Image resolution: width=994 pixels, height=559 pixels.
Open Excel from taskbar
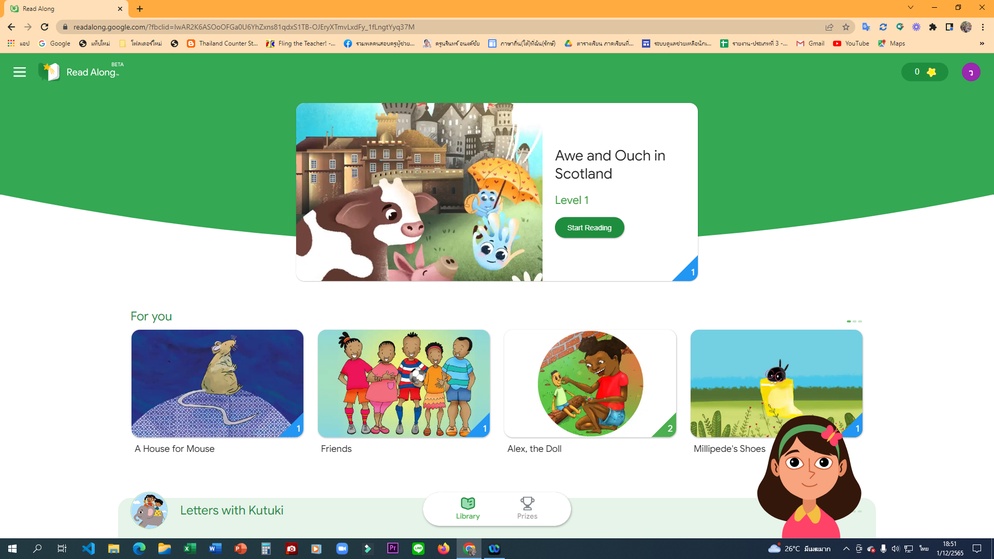[190, 548]
